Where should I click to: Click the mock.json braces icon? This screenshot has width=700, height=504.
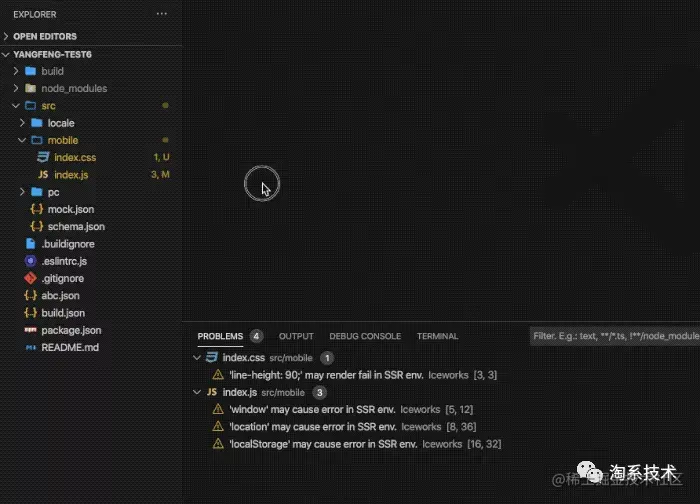[x=37, y=209]
